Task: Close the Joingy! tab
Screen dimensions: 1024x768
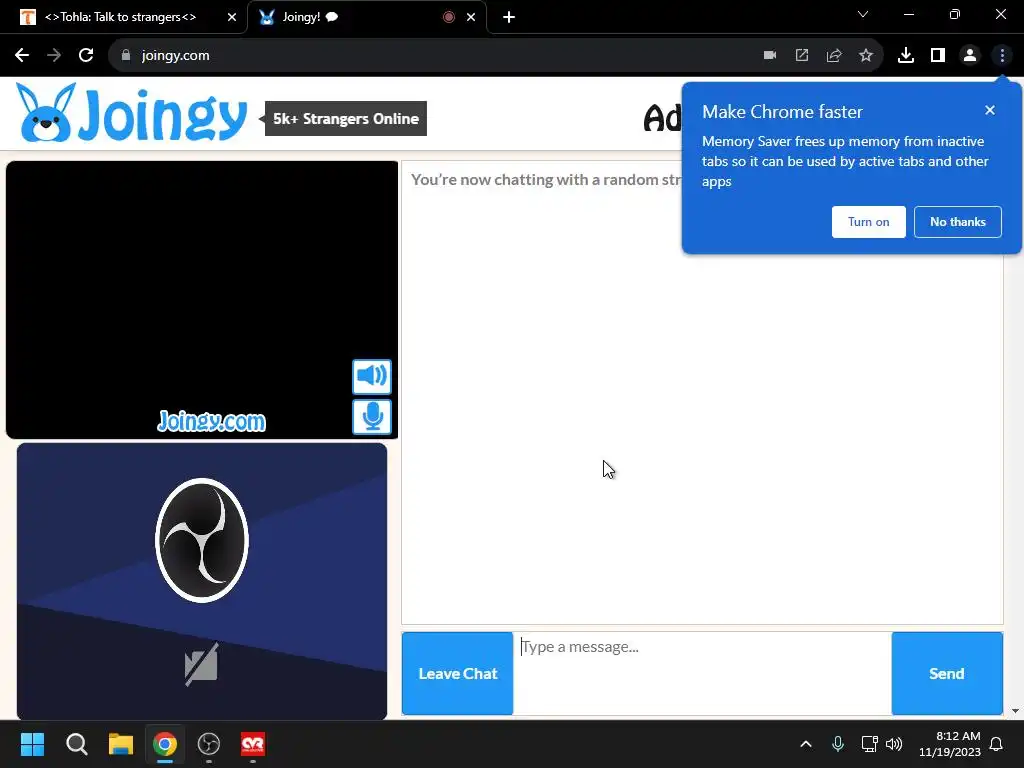Action: 471,17
